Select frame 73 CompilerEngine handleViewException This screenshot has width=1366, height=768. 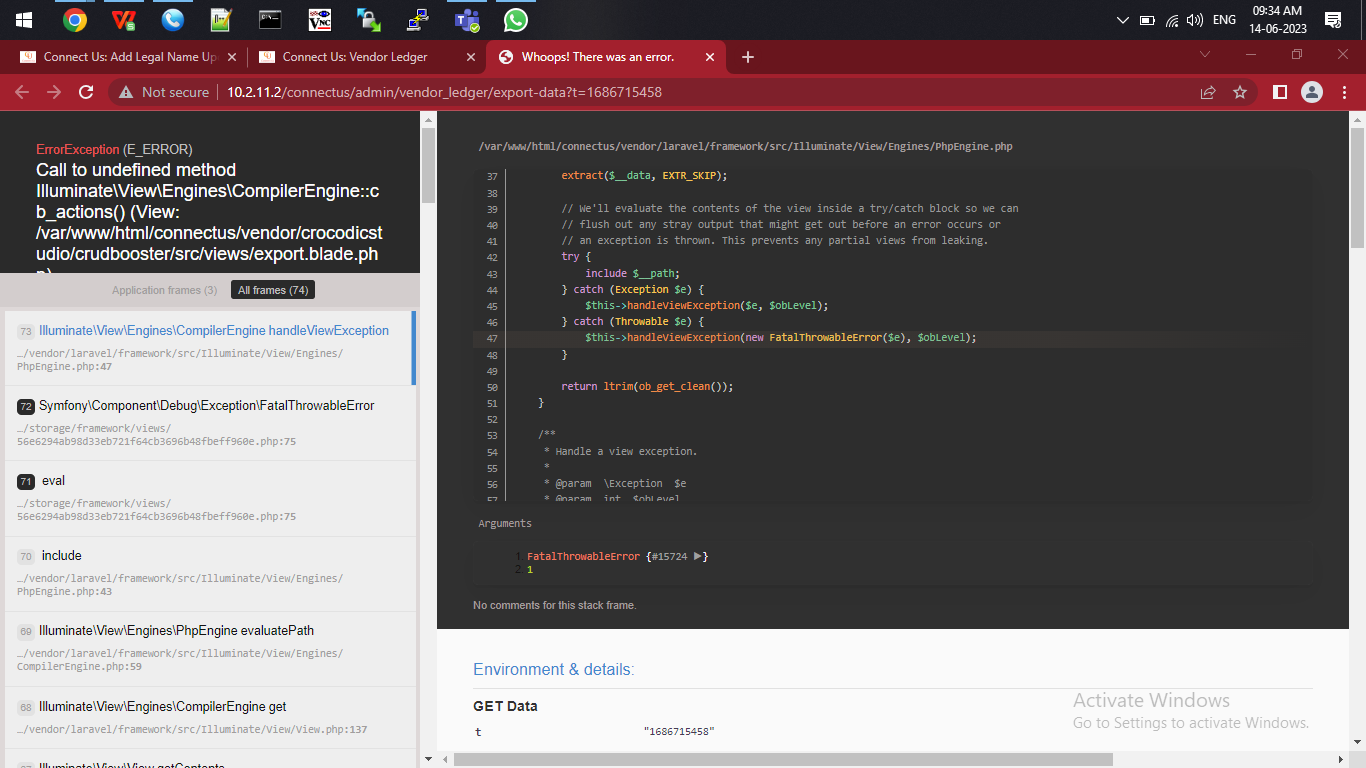[208, 348]
